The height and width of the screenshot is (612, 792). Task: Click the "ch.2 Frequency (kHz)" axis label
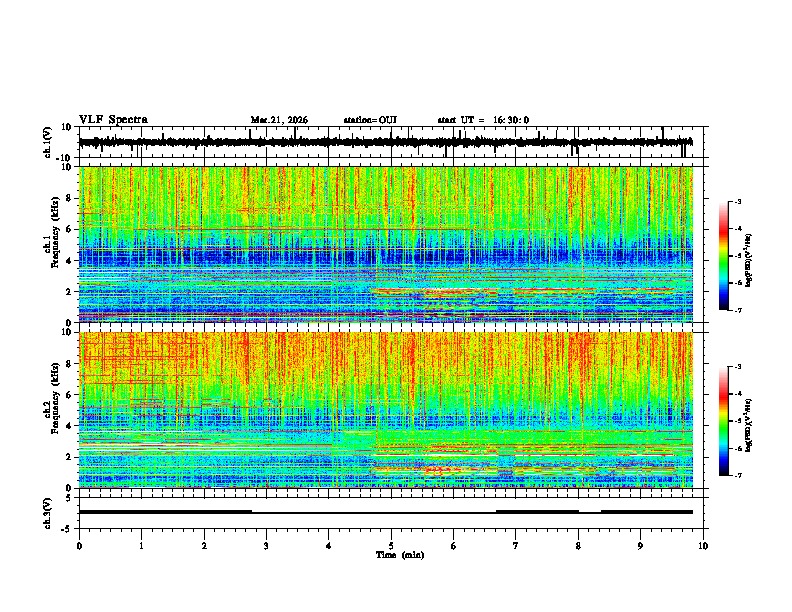point(53,399)
